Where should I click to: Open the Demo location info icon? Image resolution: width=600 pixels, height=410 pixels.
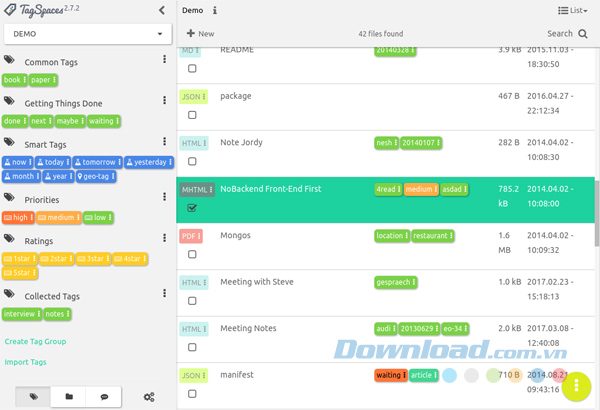pyautogui.click(x=215, y=10)
